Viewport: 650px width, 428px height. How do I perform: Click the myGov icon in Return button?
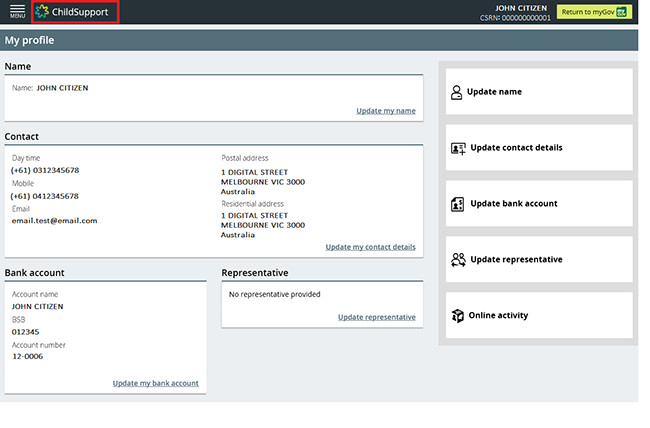623,12
